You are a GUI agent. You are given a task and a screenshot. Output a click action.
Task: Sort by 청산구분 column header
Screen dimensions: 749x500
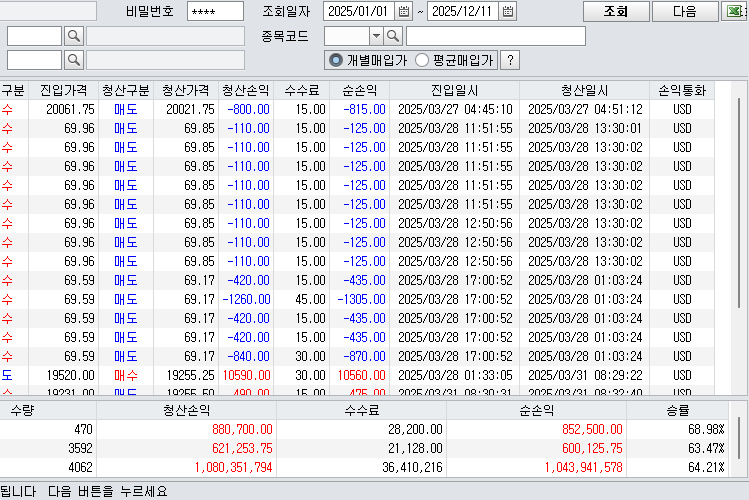point(126,90)
